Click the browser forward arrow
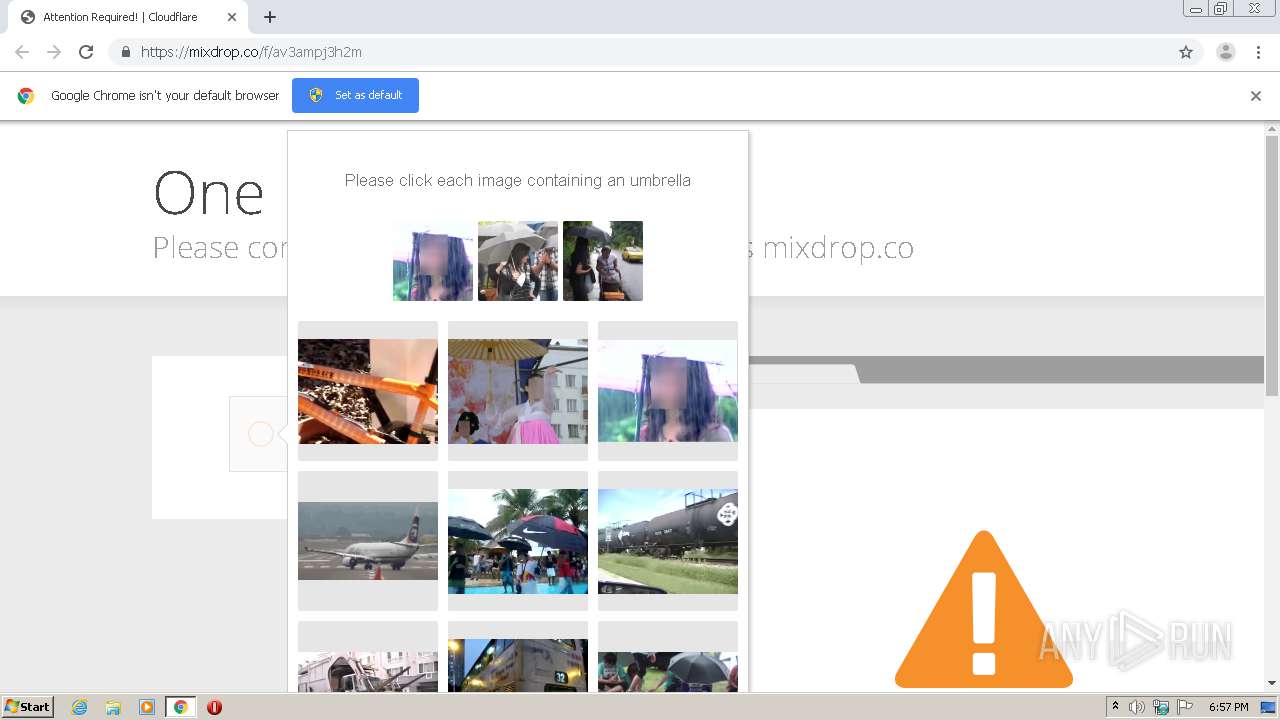 click(54, 52)
